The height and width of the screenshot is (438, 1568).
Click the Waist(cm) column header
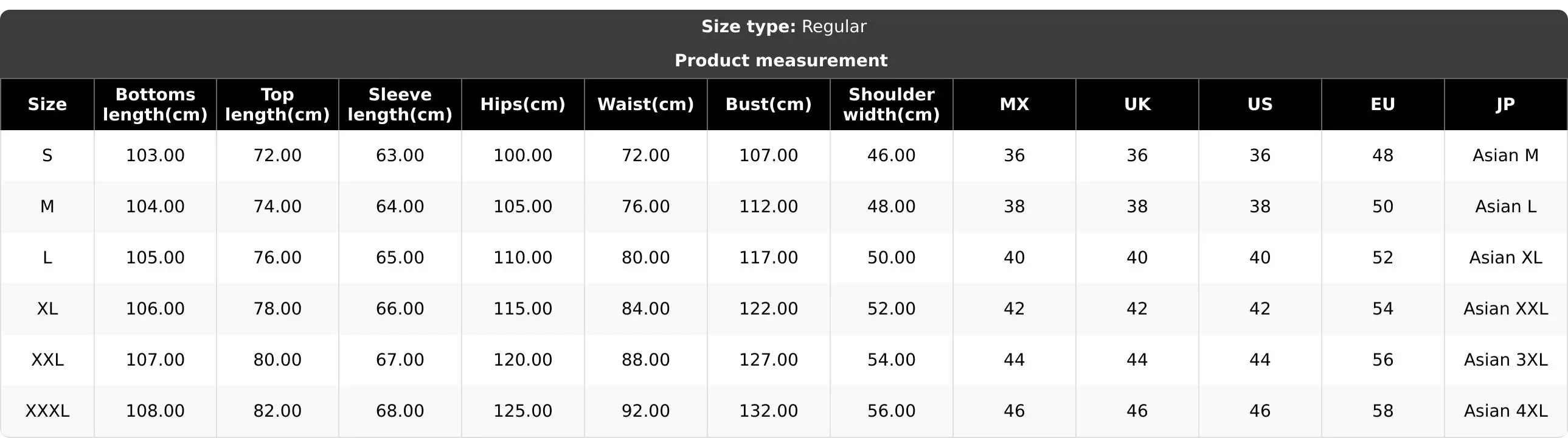coord(646,104)
